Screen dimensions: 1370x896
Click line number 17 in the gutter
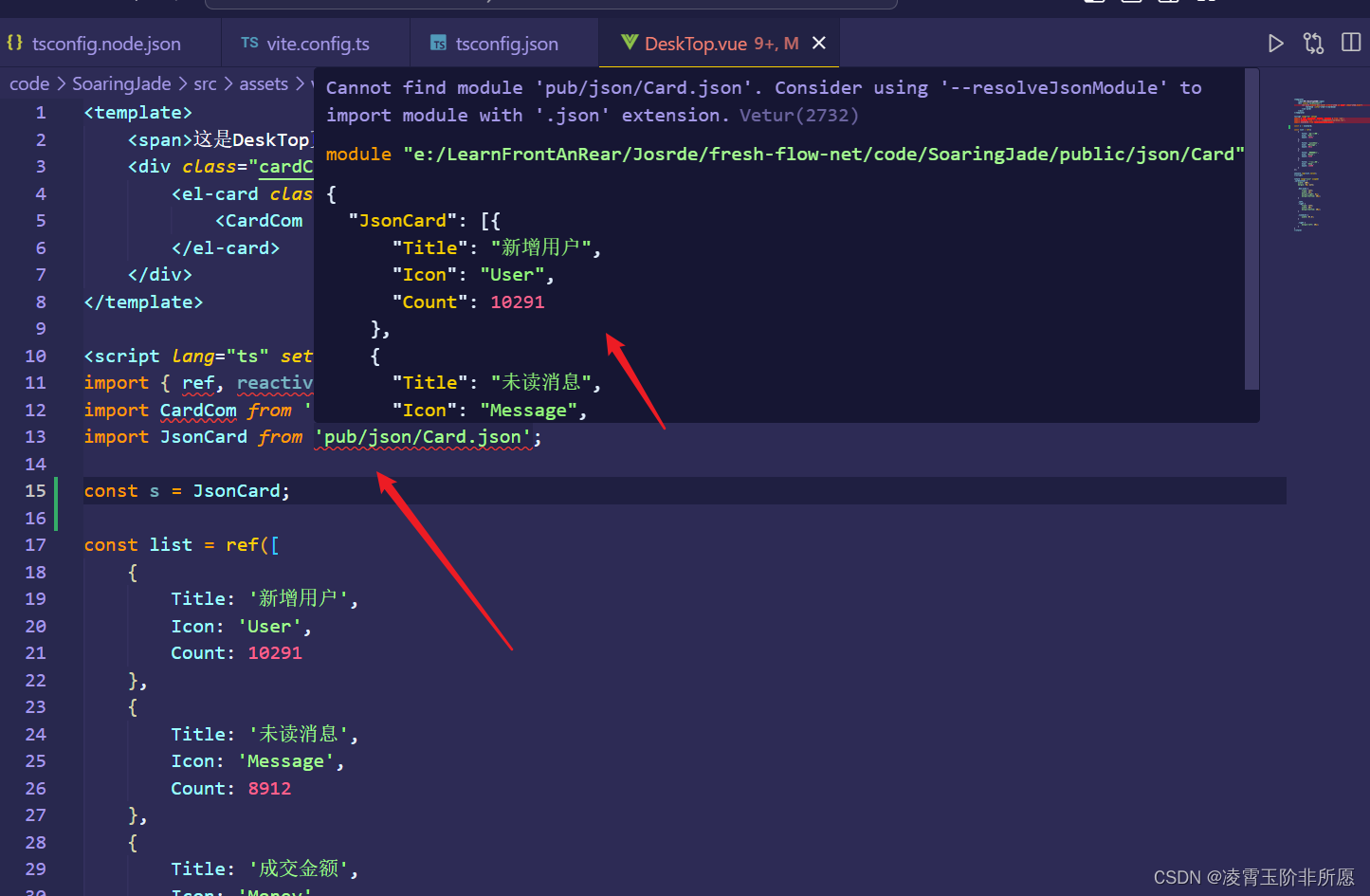coord(35,545)
